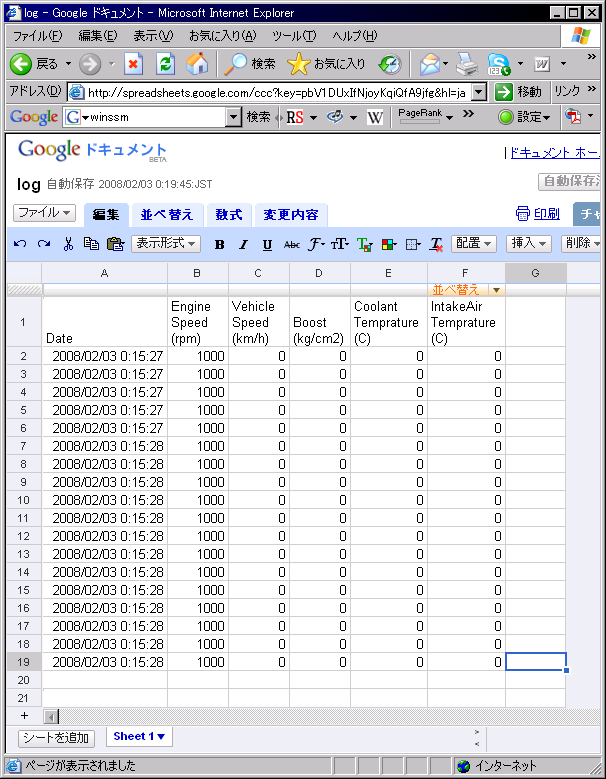Switch to the 並べ替え tab
606x779 pixels.
(x=166, y=214)
